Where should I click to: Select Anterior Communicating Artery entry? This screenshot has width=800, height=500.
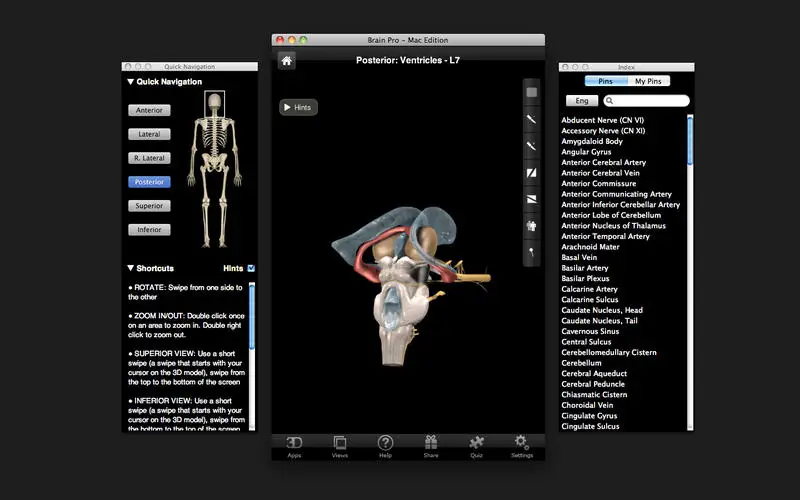pos(616,194)
